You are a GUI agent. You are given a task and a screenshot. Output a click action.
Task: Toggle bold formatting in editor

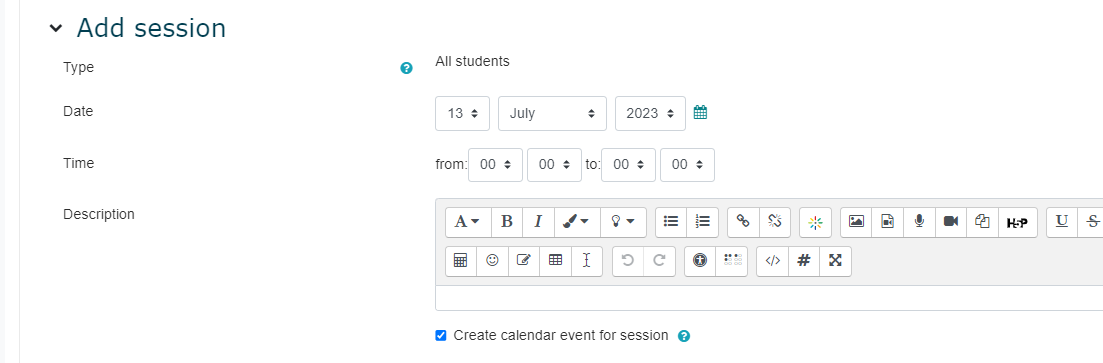coord(506,222)
